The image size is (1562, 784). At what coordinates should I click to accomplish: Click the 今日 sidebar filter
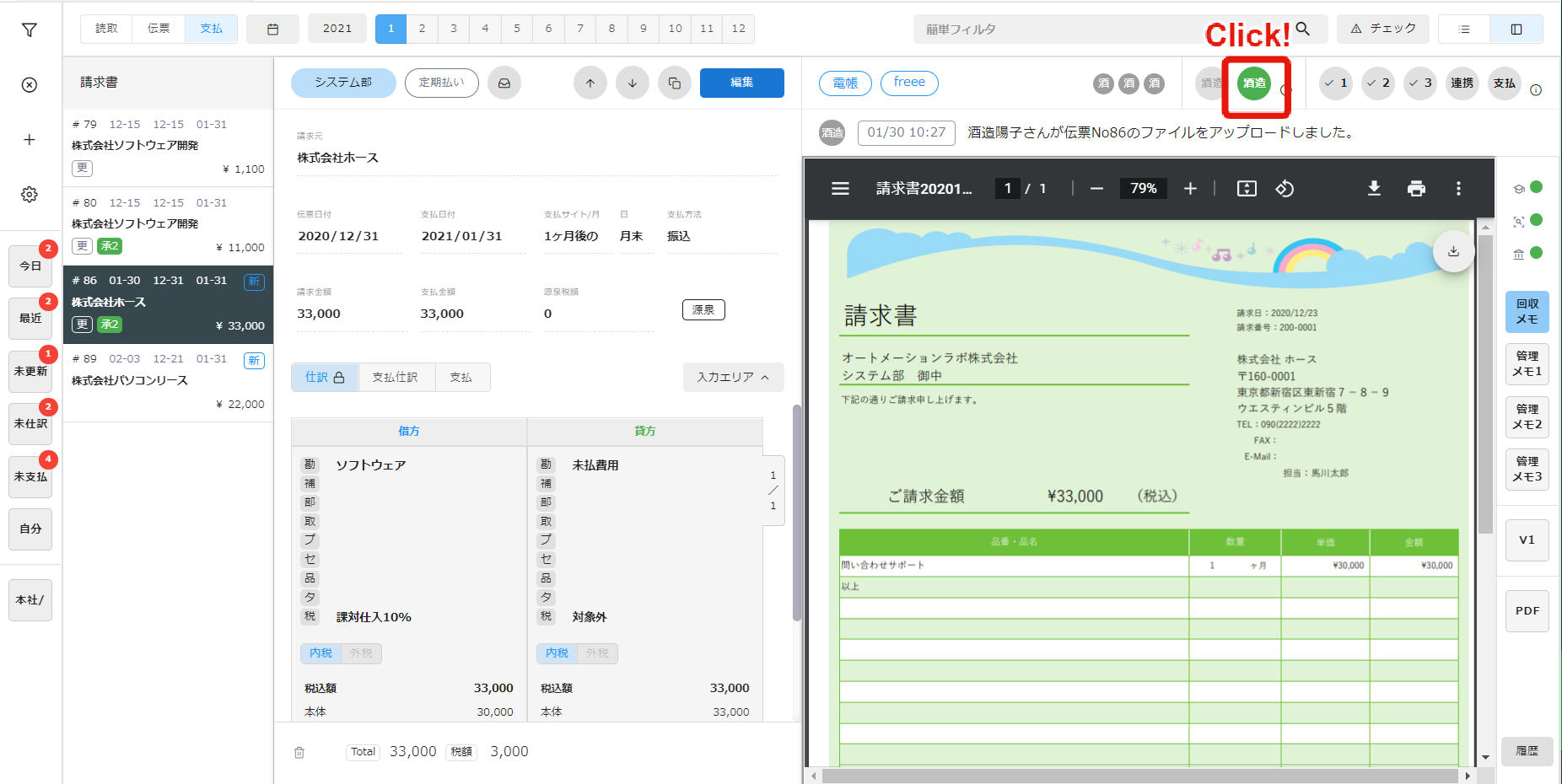(x=30, y=266)
